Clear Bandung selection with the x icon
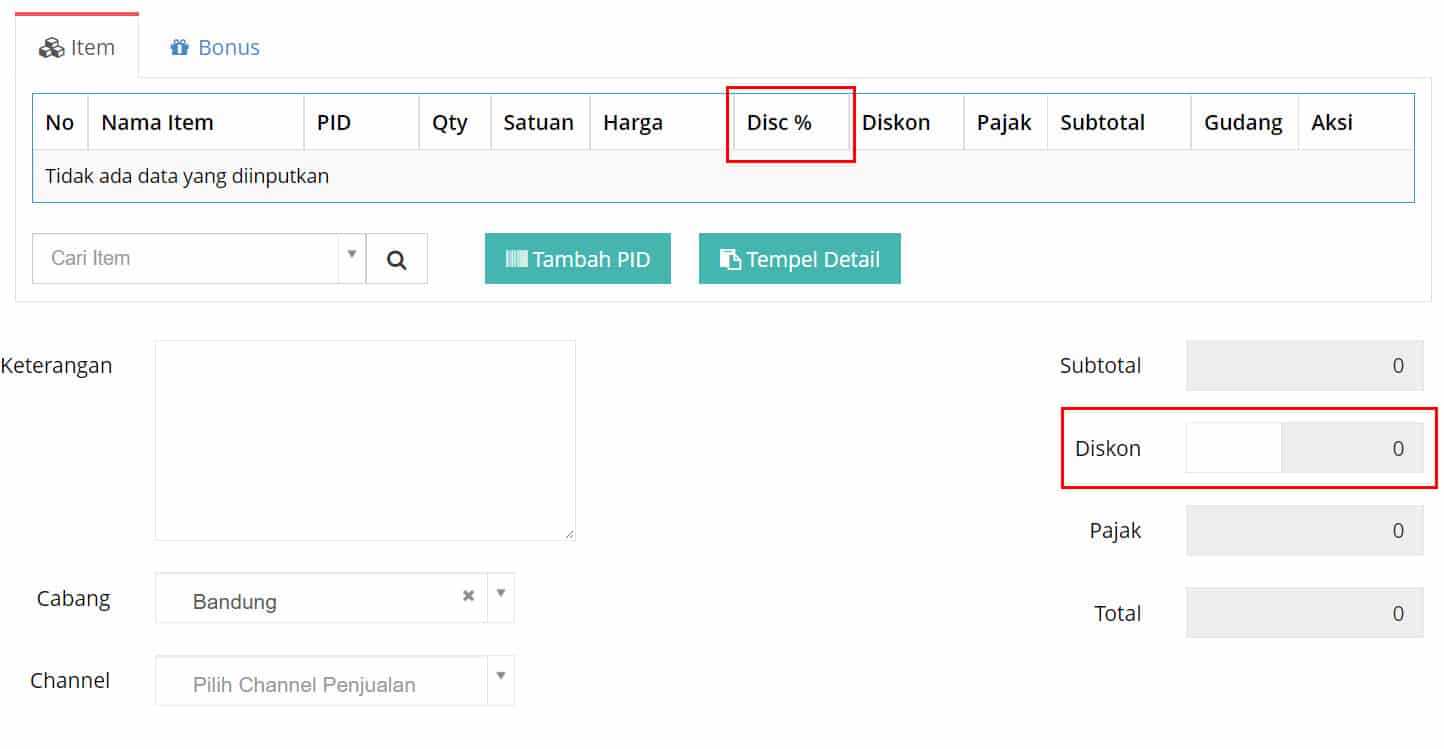 468,595
